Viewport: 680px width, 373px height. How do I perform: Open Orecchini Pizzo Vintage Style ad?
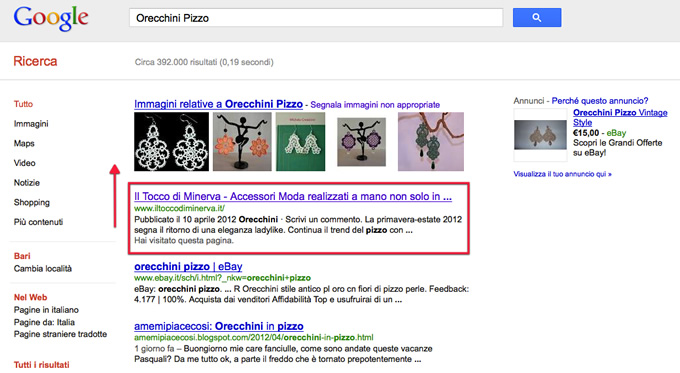[x=620, y=118]
